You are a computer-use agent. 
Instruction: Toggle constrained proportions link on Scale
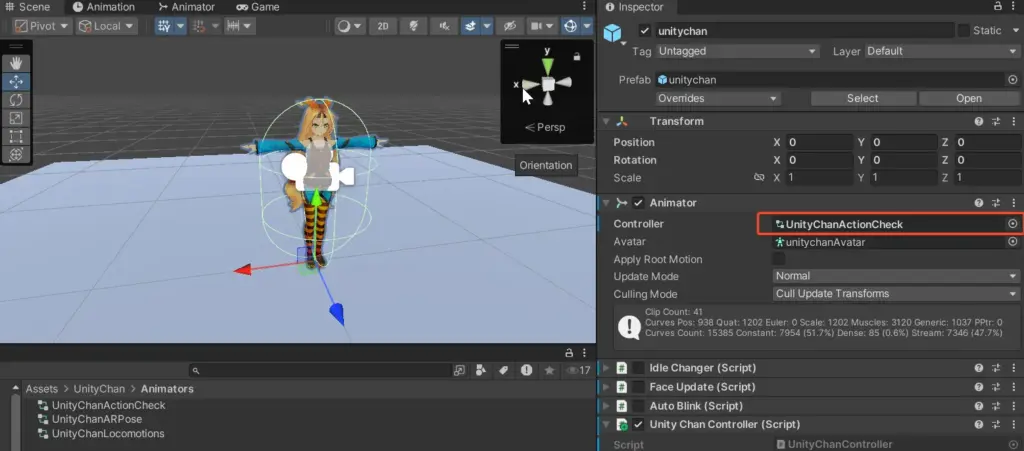coord(759,178)
